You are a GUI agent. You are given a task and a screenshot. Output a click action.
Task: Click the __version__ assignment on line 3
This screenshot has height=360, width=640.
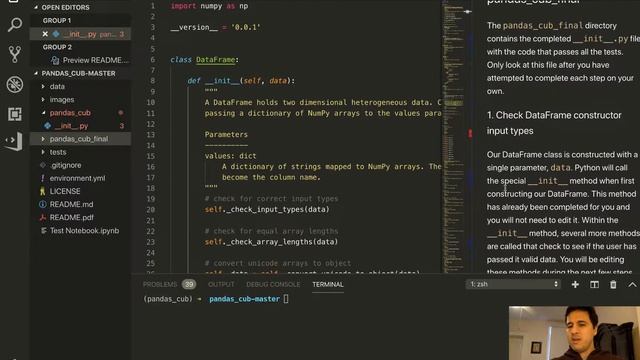click(x=215, y=27)
